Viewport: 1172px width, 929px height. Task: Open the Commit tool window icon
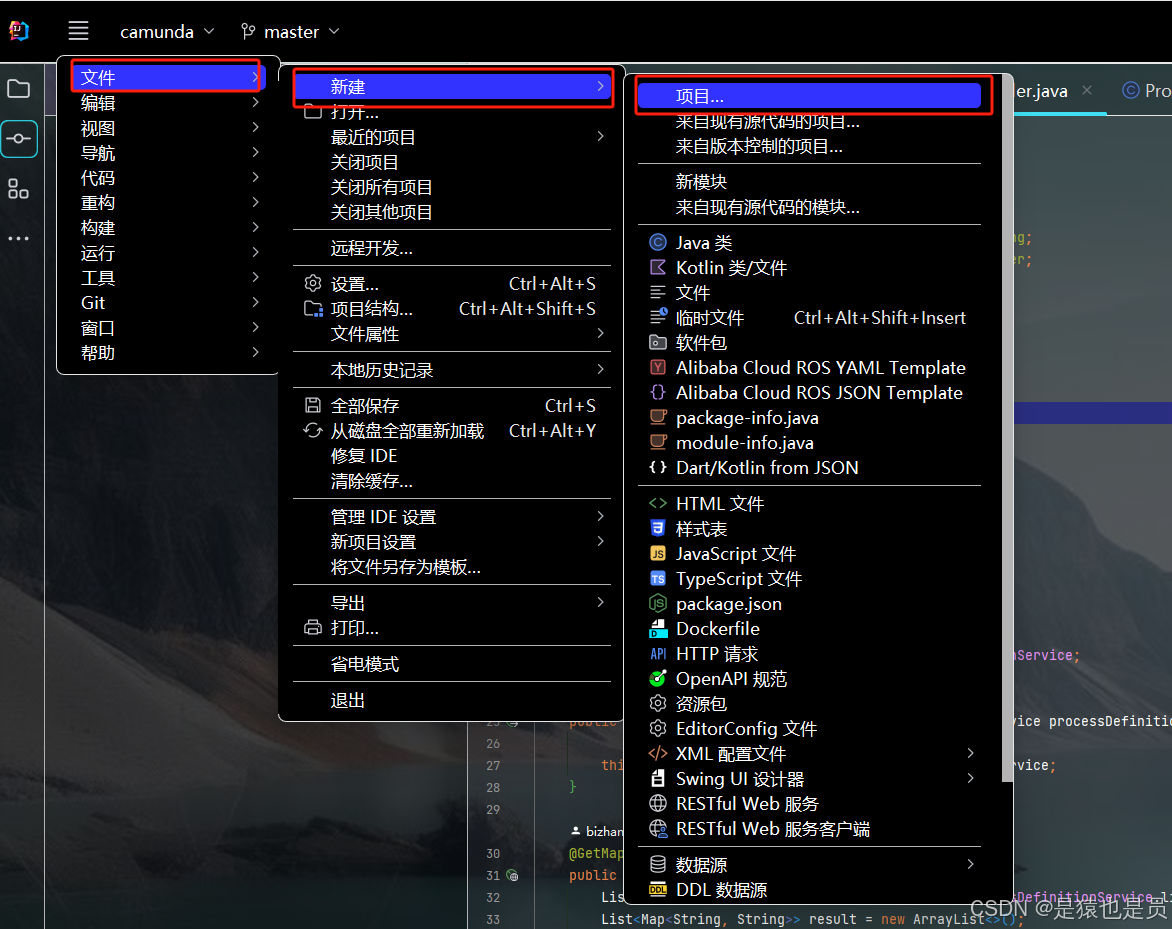pyautogui.click(x=19, y=139)
